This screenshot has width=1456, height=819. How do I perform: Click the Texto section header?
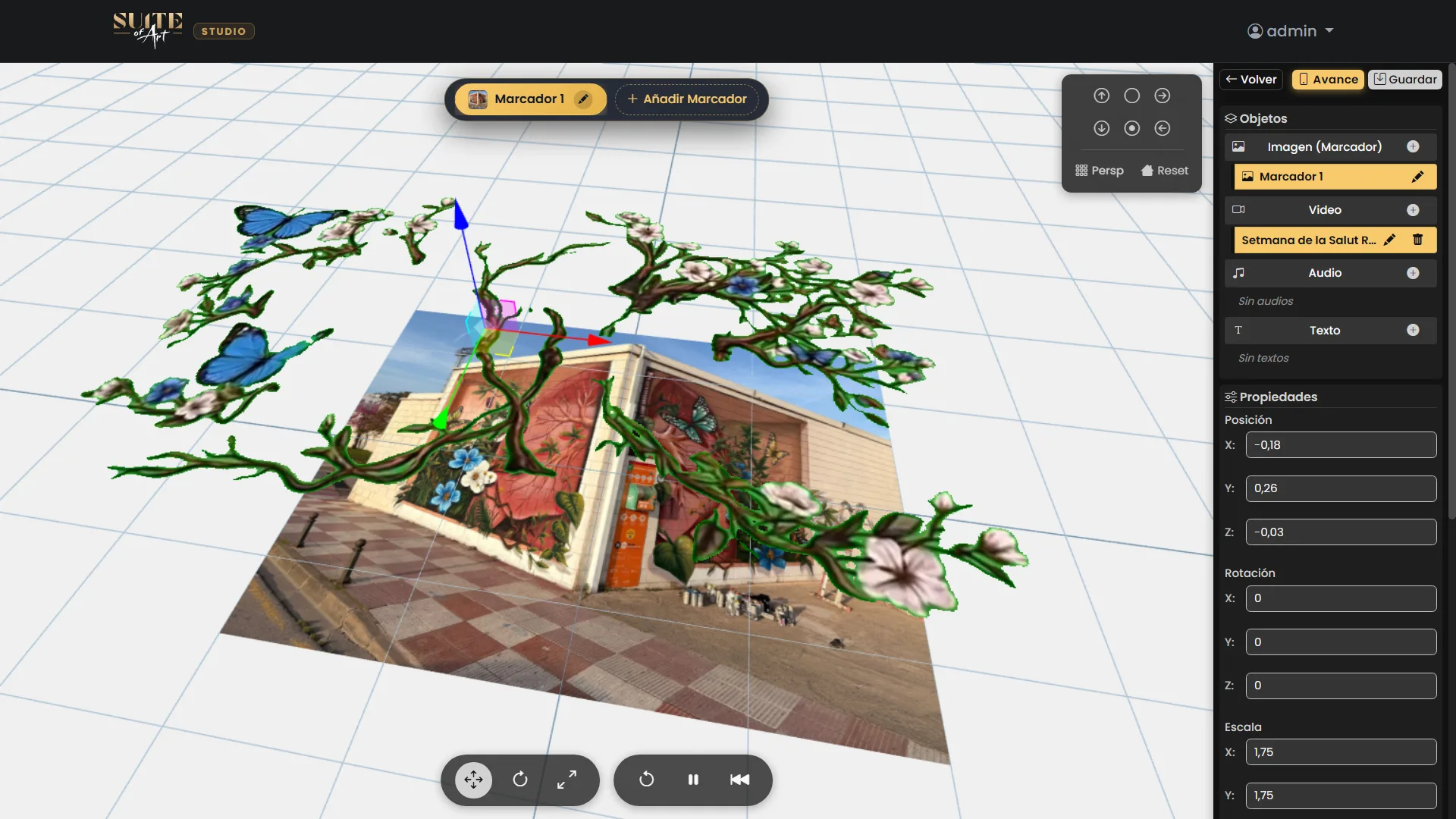1331,331
